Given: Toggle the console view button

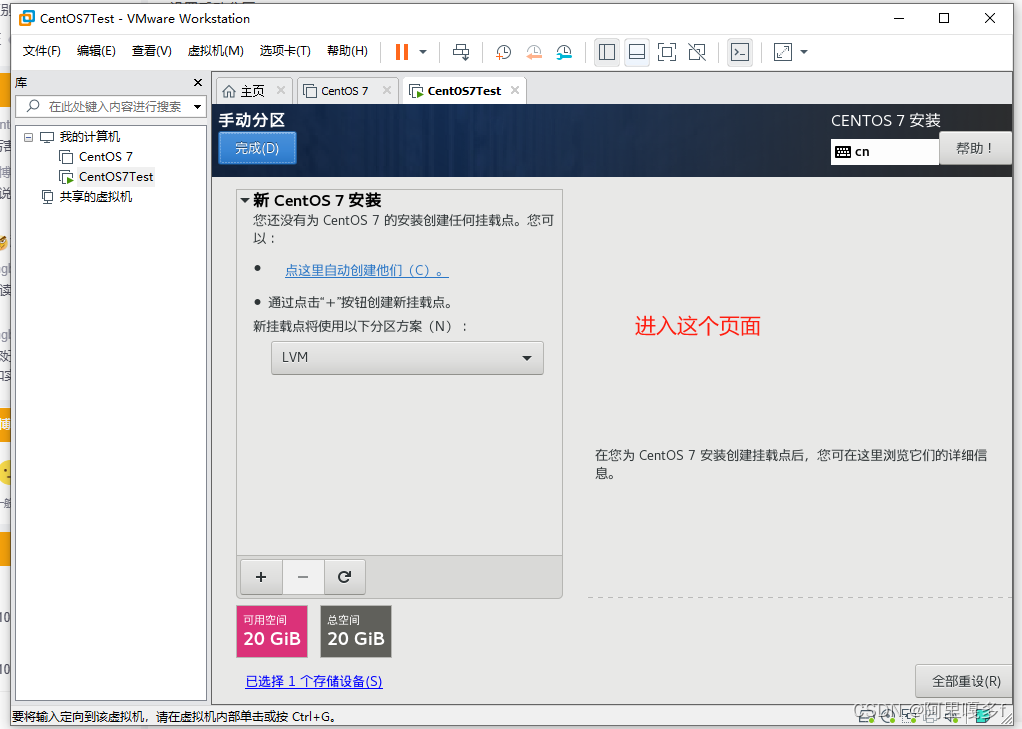Looking at the screenshot, I should 739,51.
